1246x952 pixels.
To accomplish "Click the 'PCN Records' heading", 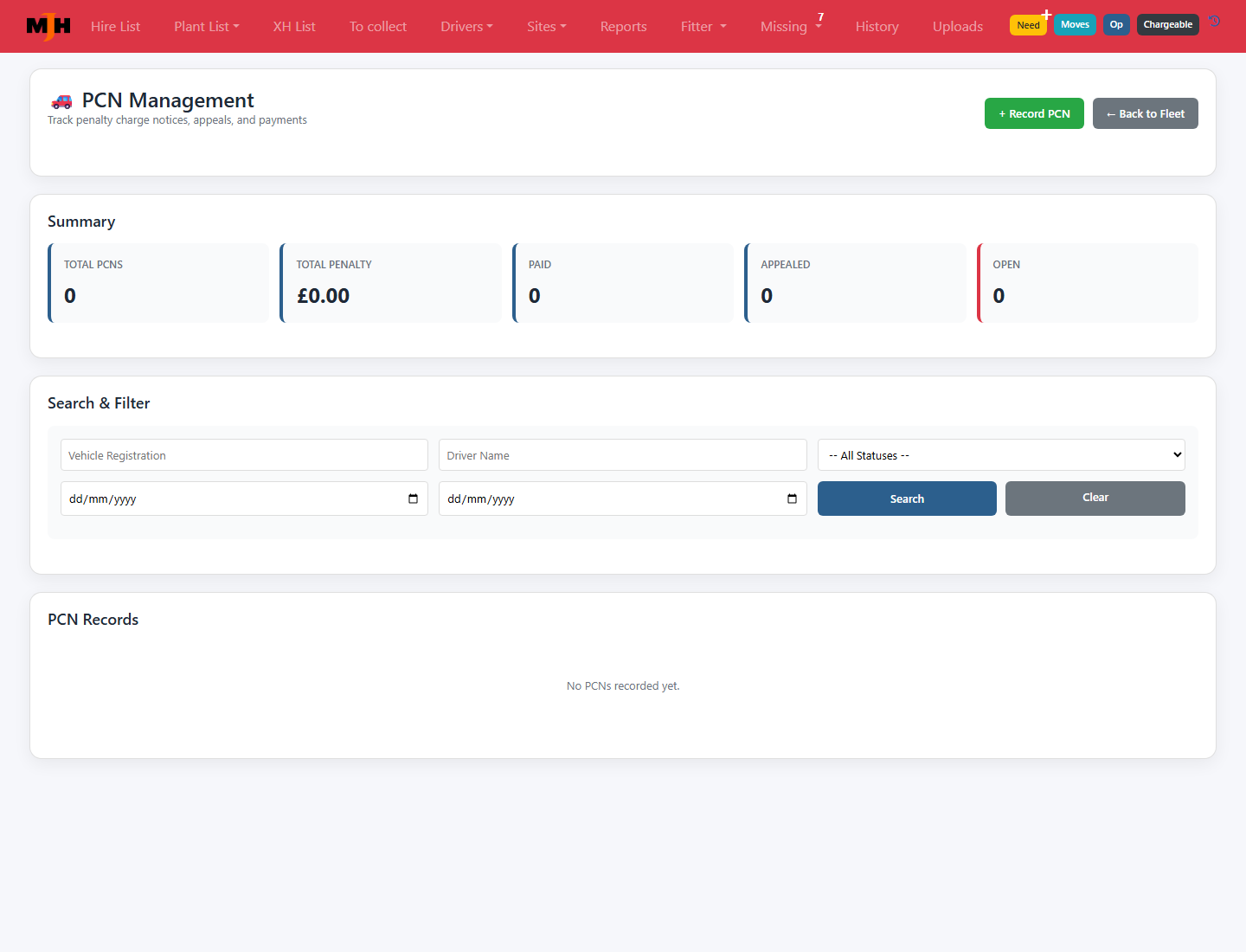I will click(x=93, y=620).
